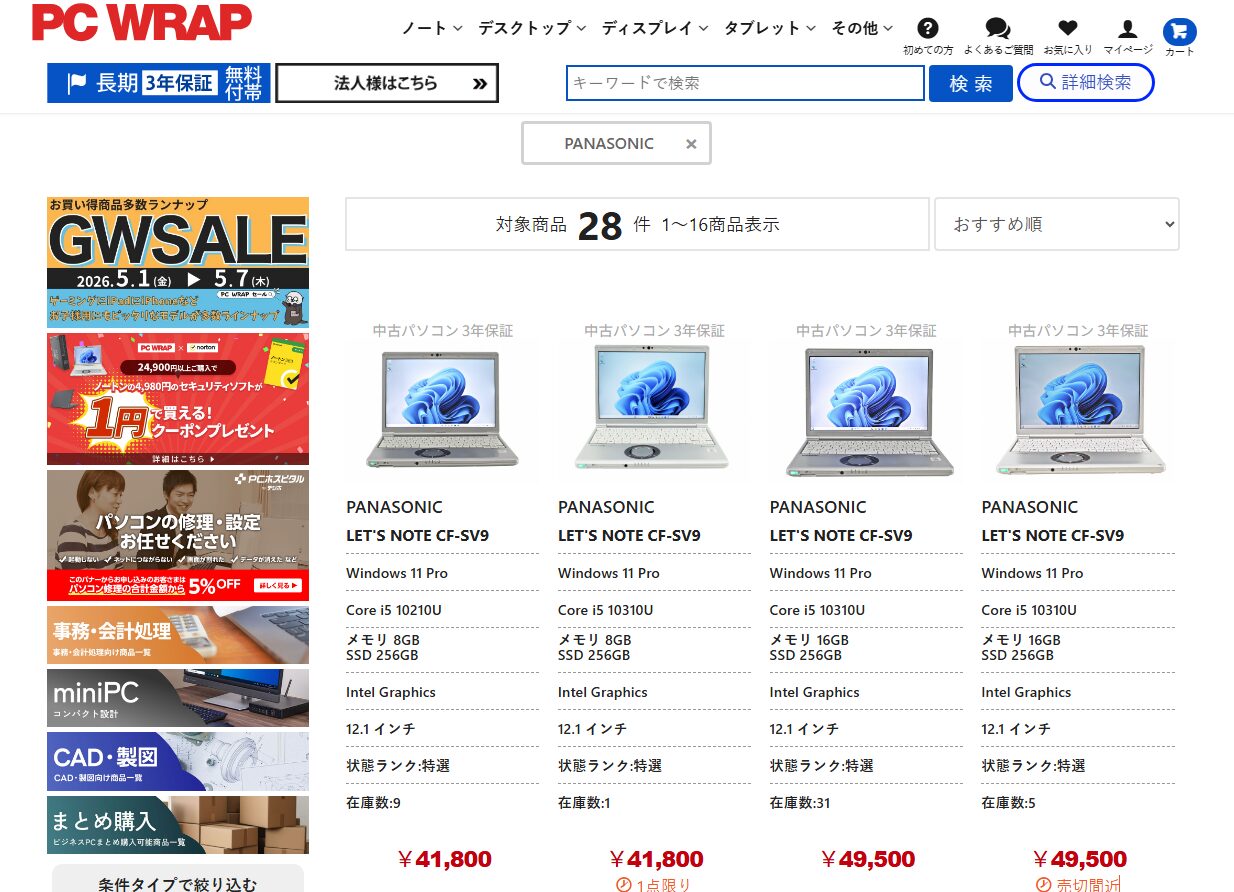
Task: Open the laptop image with stock 1
Action: (654, 408)
